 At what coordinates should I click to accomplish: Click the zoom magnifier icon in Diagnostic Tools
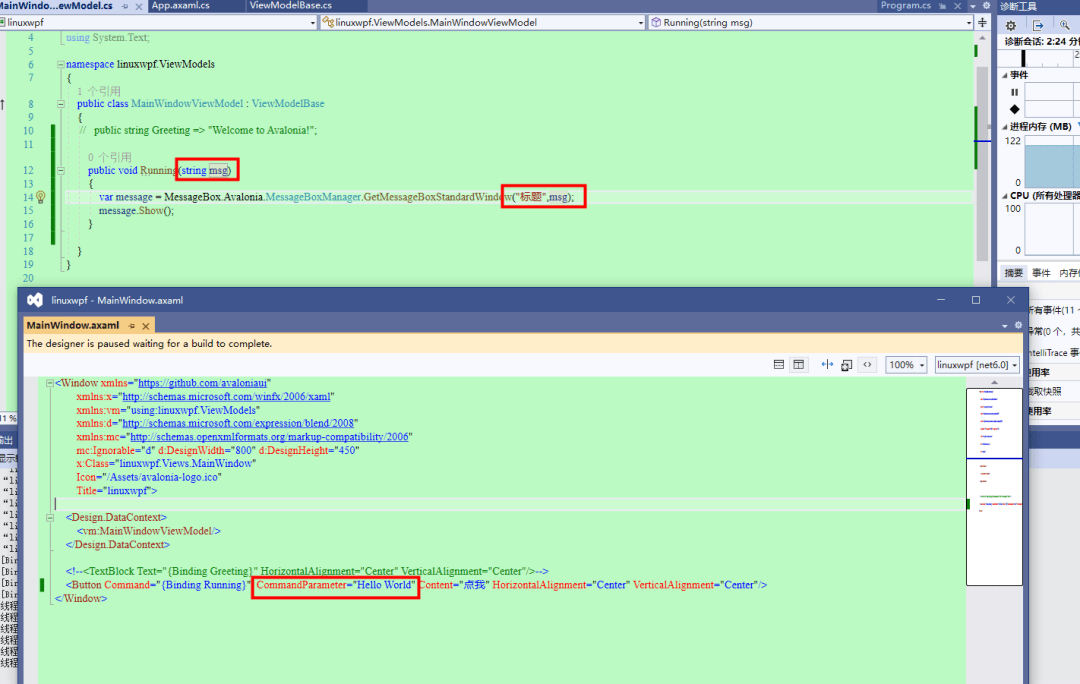(1065, 25)
